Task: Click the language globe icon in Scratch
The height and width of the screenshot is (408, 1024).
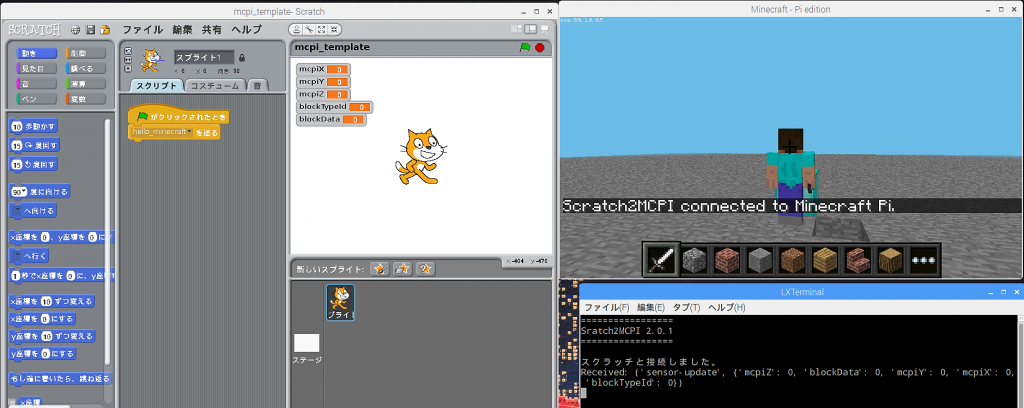Action: coord(76,29)
